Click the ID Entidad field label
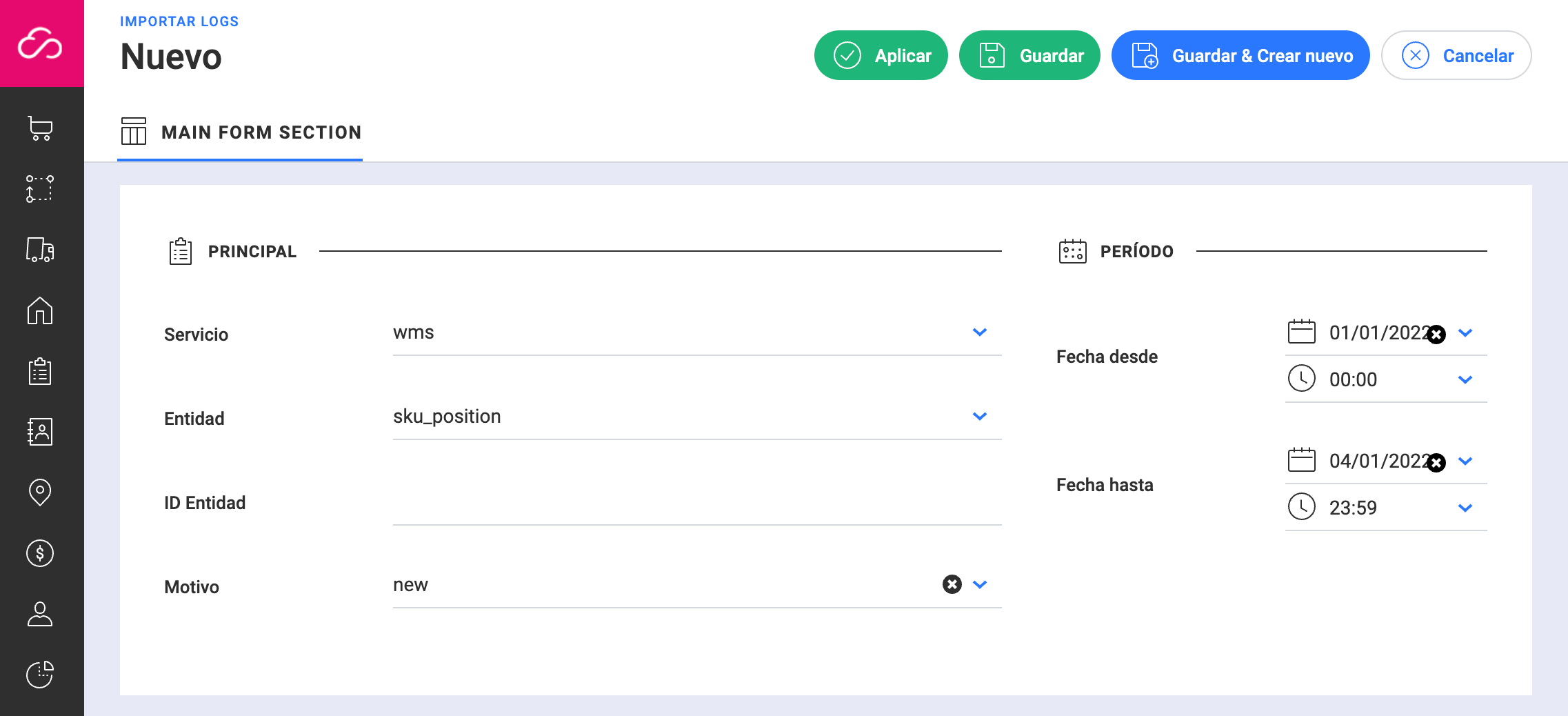 (205, 503)
